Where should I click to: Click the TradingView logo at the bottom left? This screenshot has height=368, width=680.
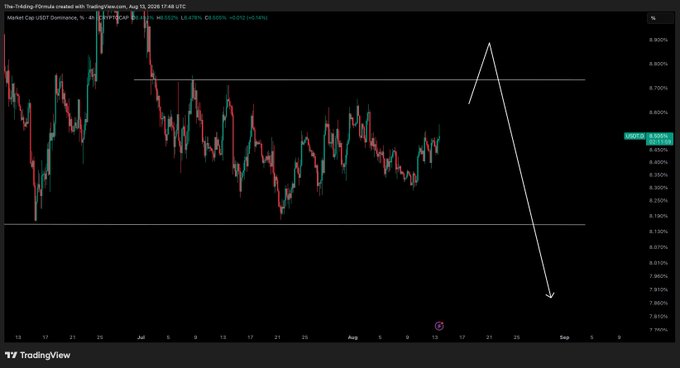(x=38, y=355)
